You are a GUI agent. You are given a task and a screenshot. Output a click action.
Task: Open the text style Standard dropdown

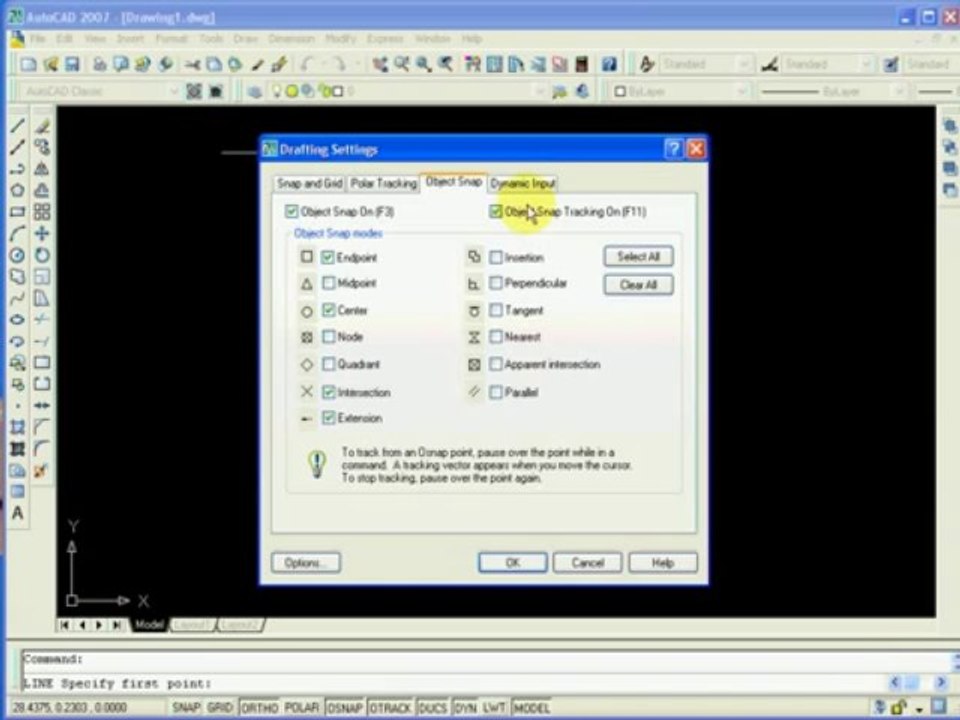743,64
